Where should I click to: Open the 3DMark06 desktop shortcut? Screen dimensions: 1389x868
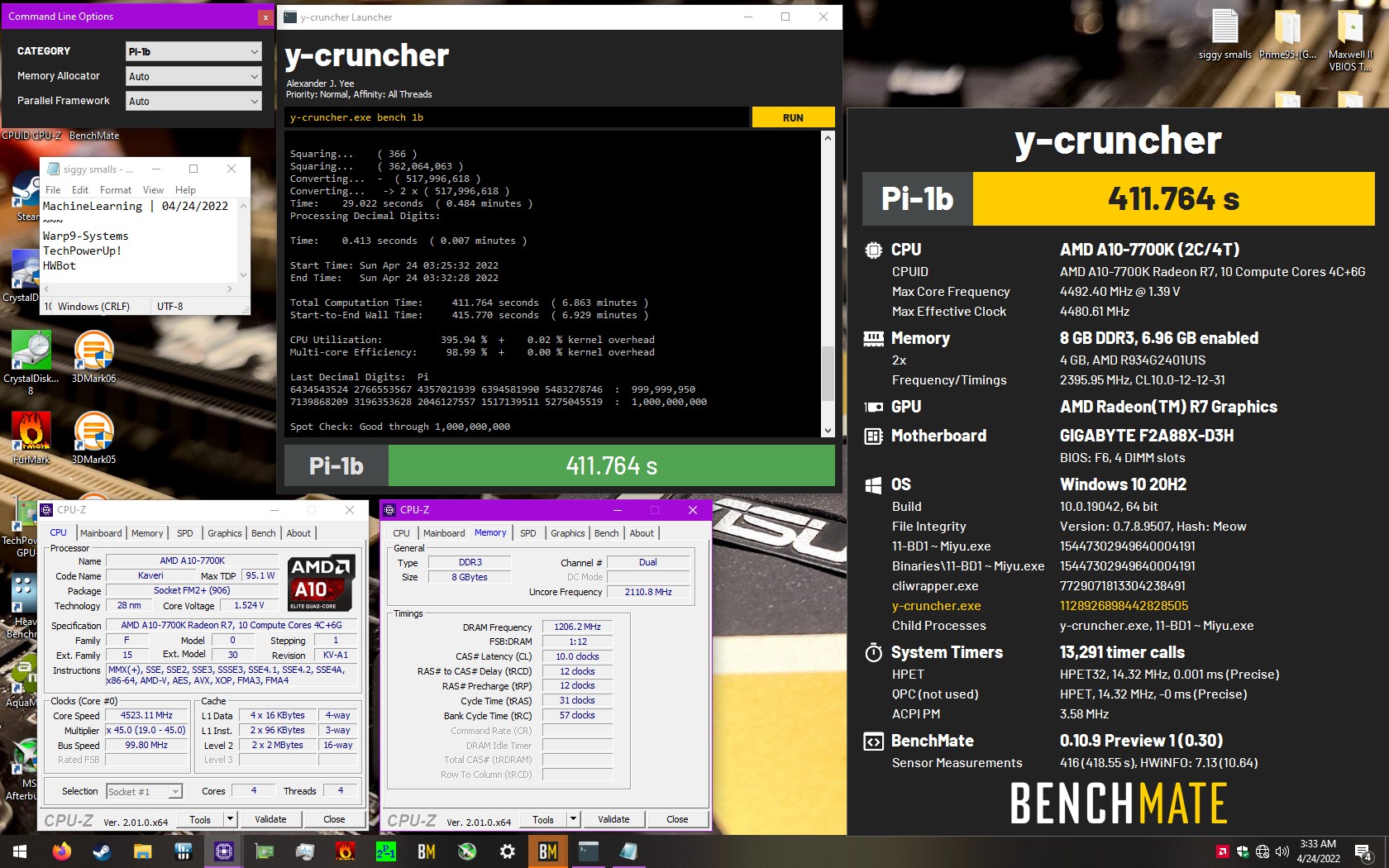(93, 357)
